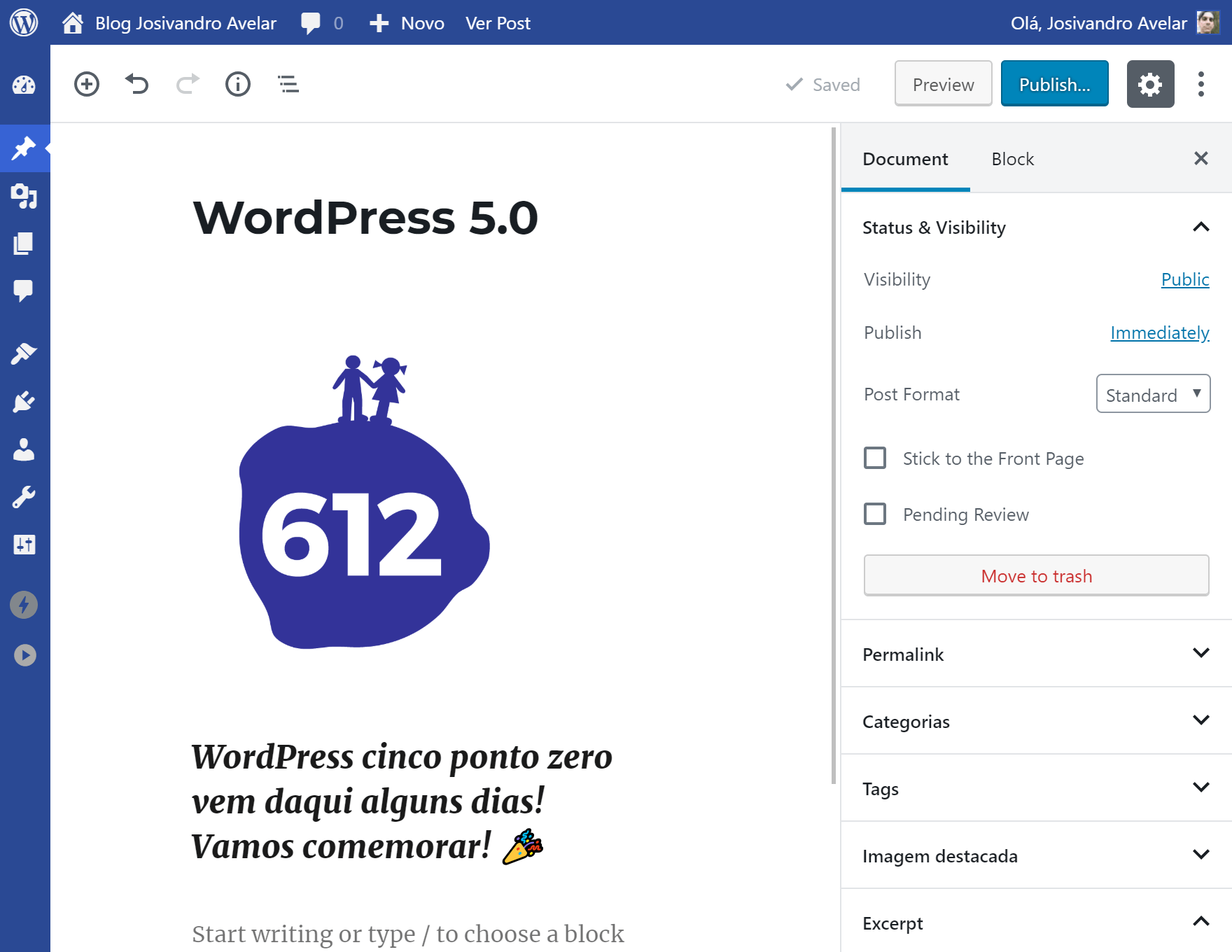Screen dimensions: 1232x952
Task: Open Comments icon in sidebar
Action: pos(24,290)
